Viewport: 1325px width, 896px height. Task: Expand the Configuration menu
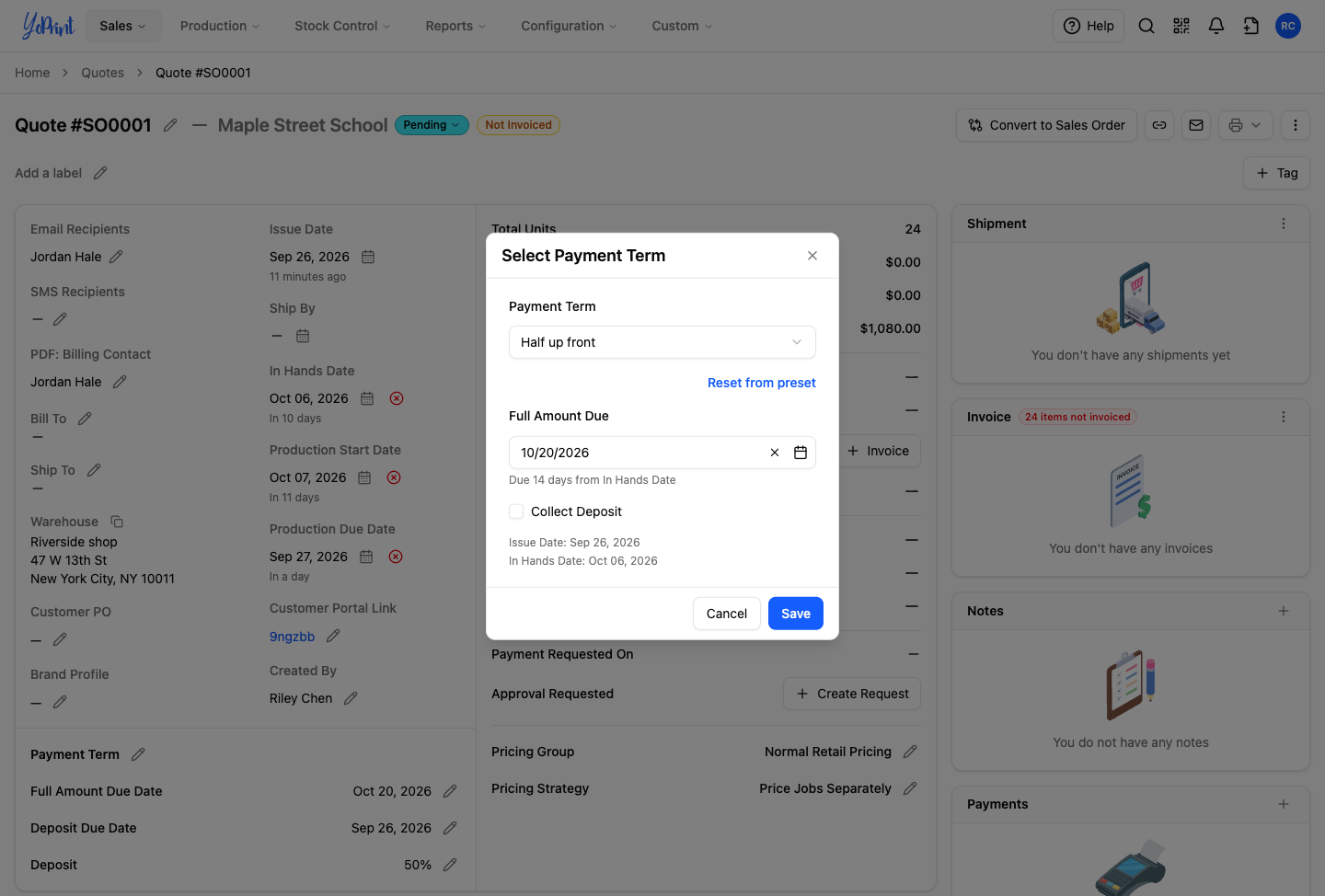pyautogui.click(x=569, y=26)
